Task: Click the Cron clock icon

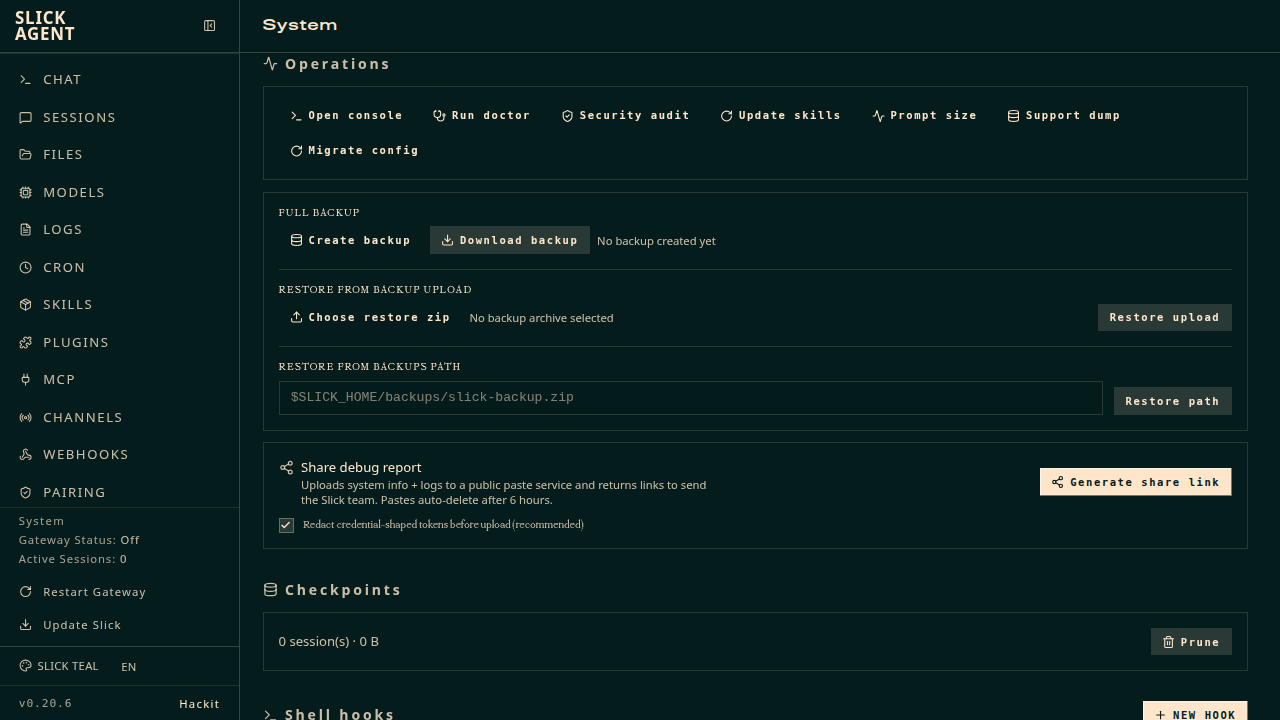Action: click(x=26, y=267)
